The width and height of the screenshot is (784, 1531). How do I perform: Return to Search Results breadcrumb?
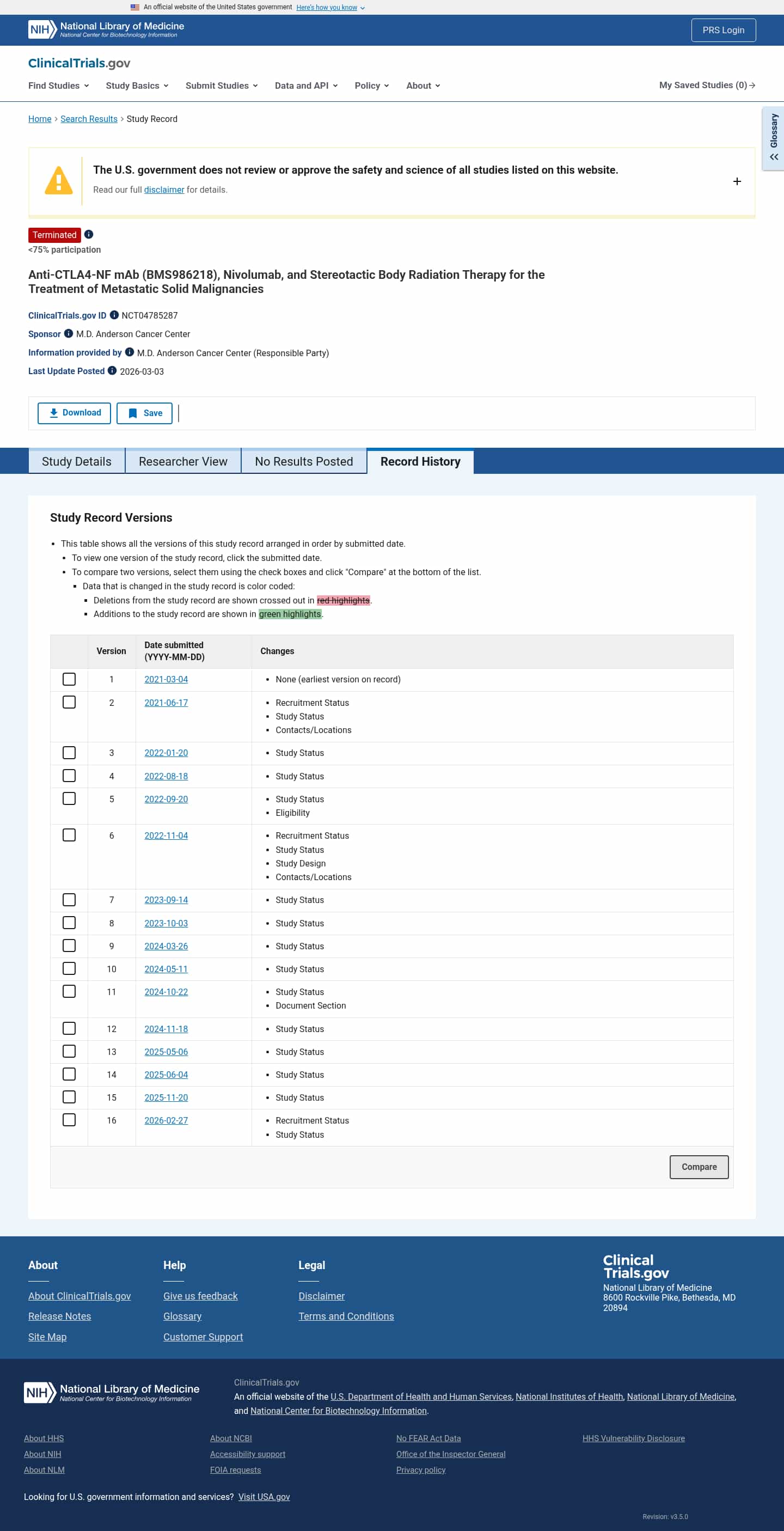pos(89,119)
